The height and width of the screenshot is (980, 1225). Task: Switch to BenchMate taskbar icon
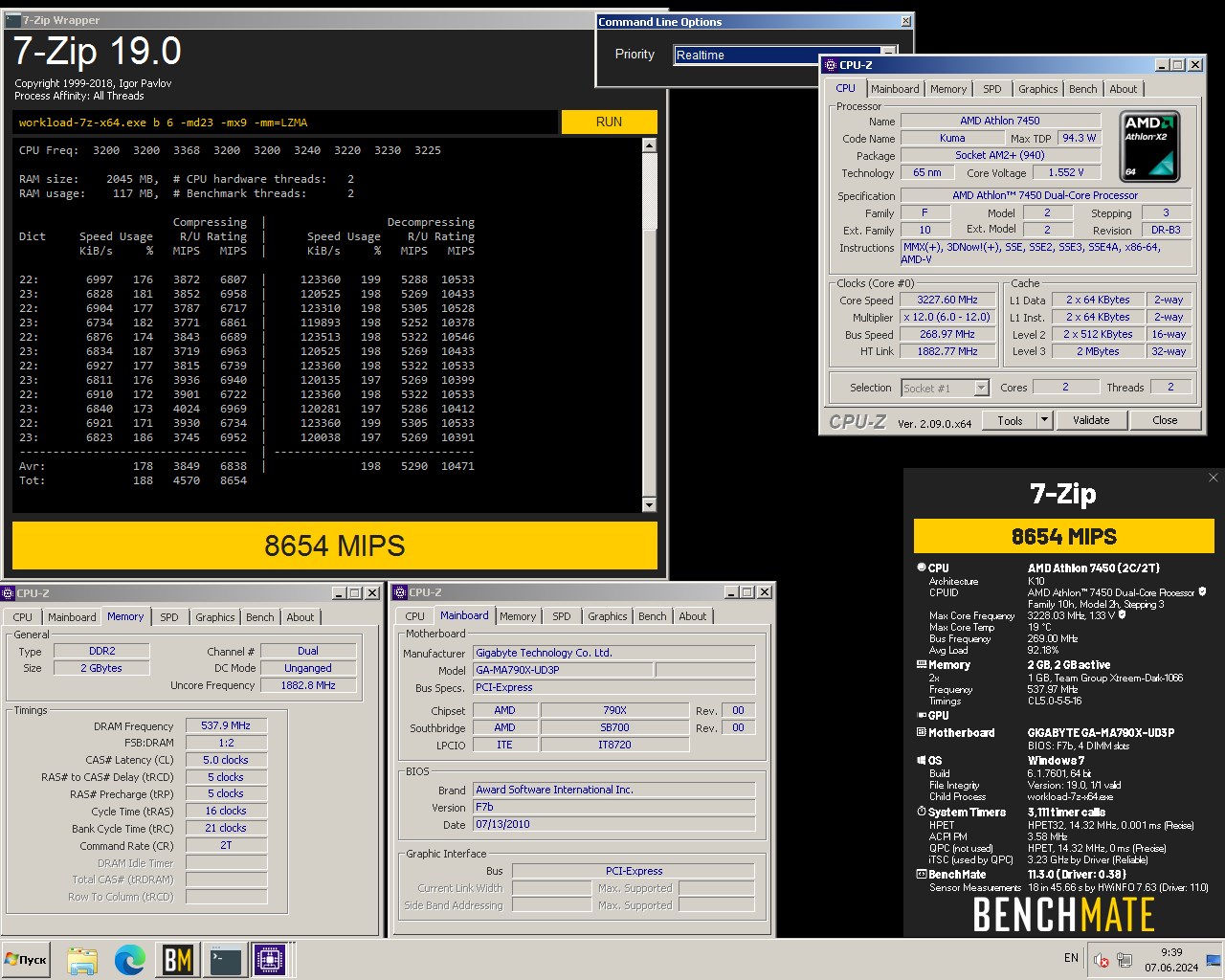pyautogui.click(x=178, y=960)
